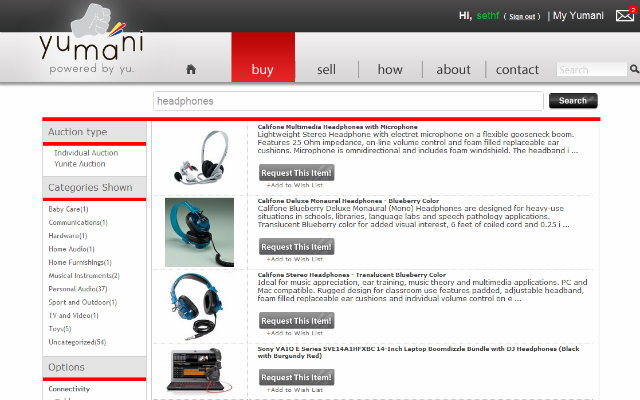This screenshot has height=400, width=640.
Task: Open the mail envelope notifications icon
Action: [625, 15]
